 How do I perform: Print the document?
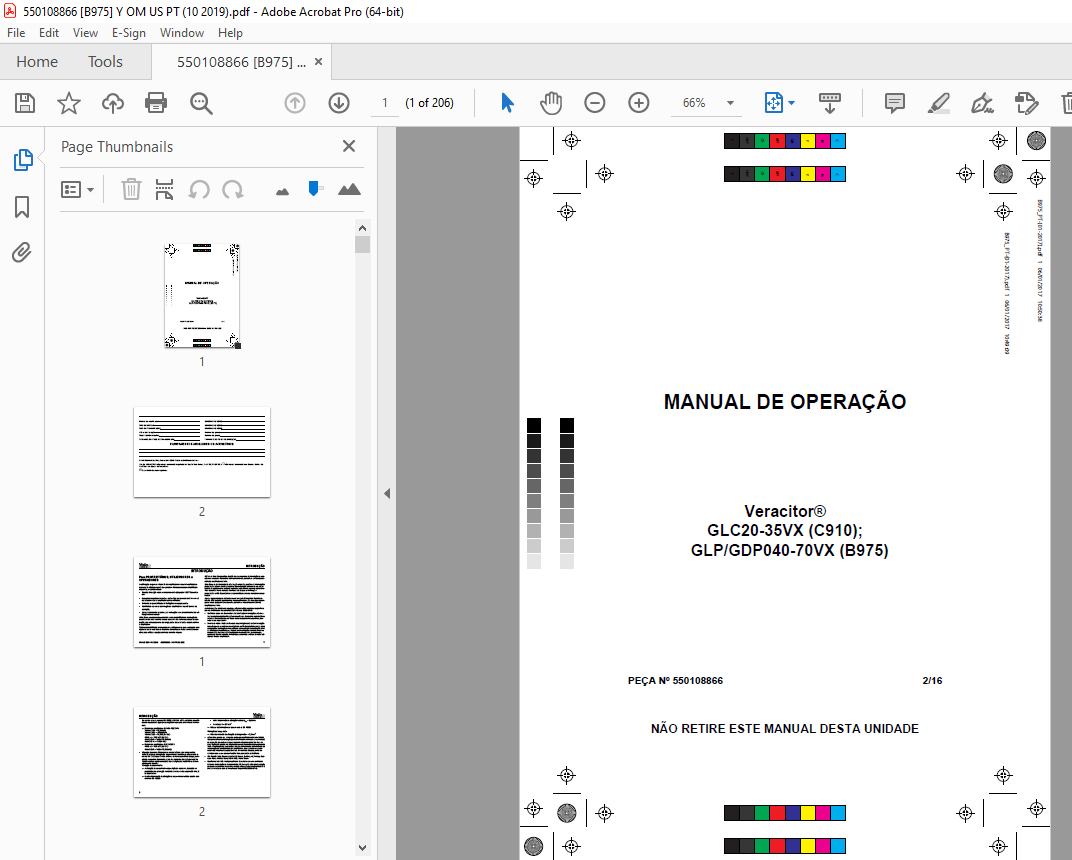coord(156,103)
